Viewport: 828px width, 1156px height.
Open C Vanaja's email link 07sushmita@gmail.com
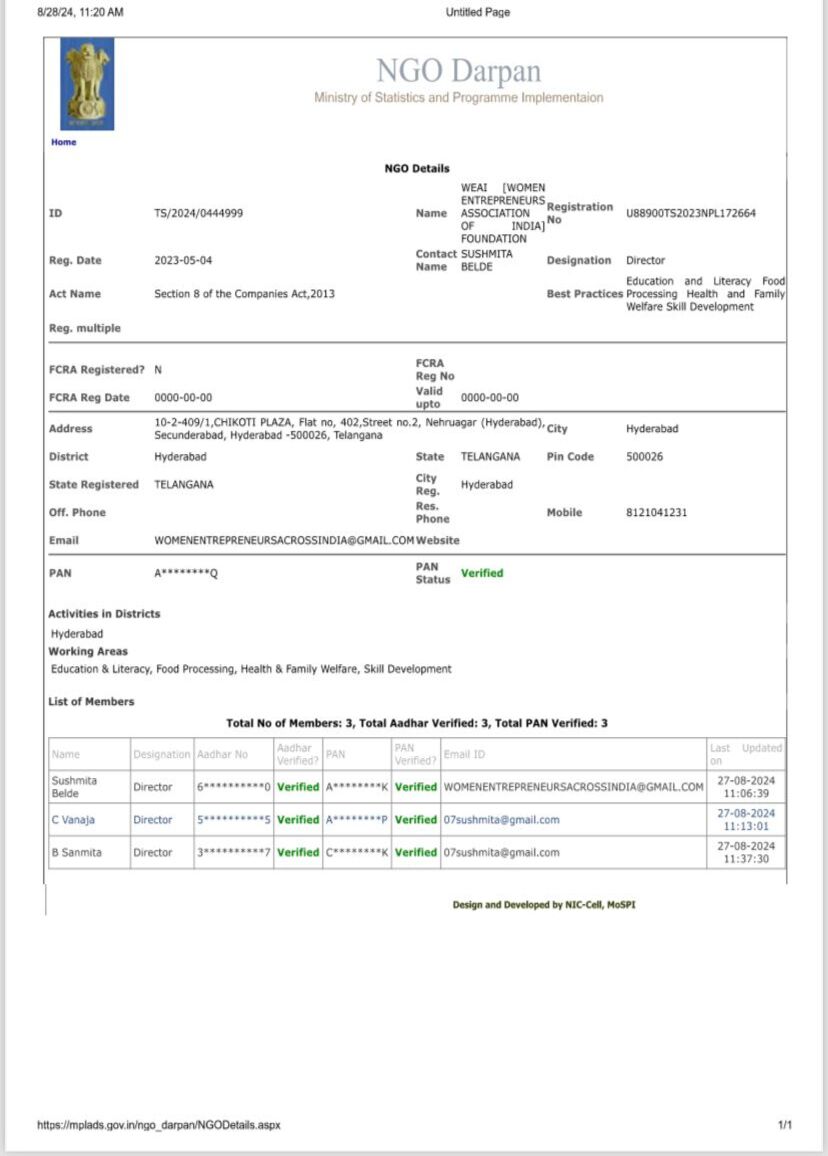click(501, 820)
